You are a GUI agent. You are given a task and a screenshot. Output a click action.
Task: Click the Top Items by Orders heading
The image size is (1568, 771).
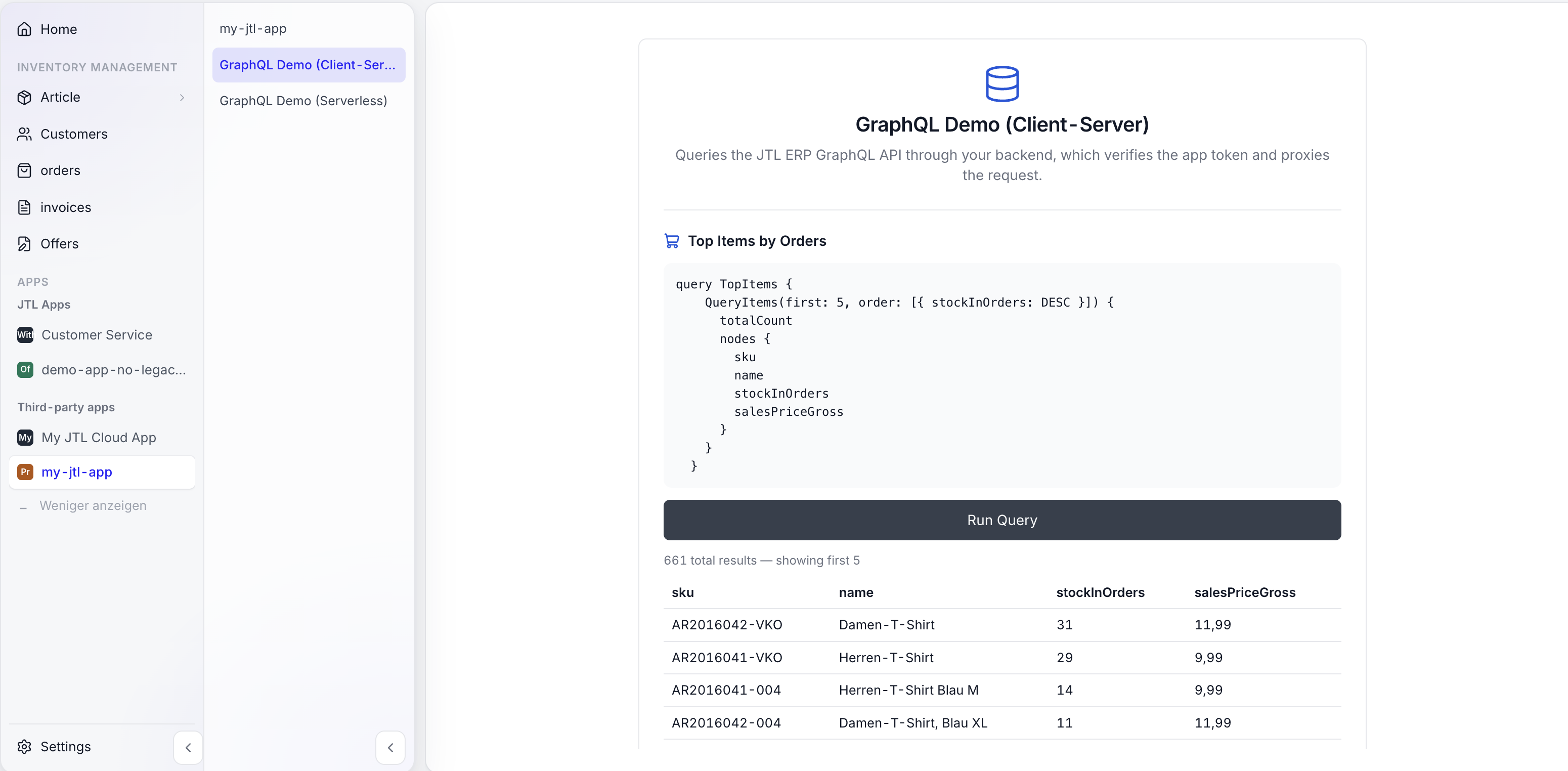(x=757, y=241)
